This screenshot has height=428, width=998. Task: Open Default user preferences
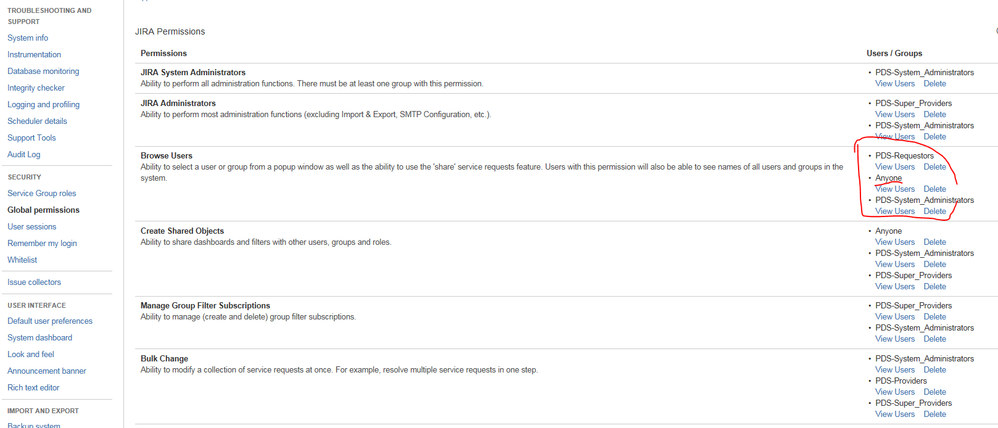coord(50,321)
